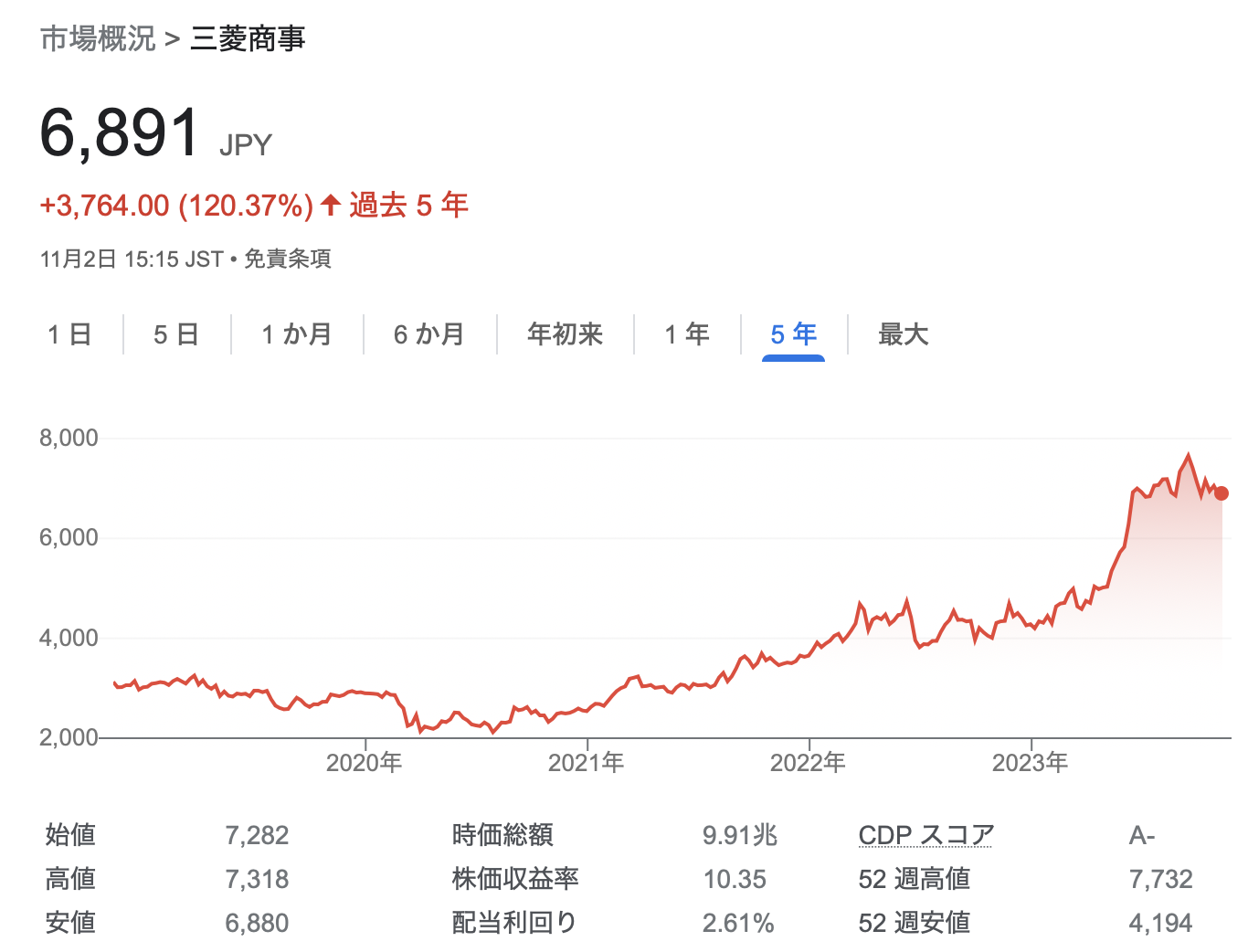Click the 配当利回り value 2.61%
This screenshot has height=952, width=1248.
(738, 923)
